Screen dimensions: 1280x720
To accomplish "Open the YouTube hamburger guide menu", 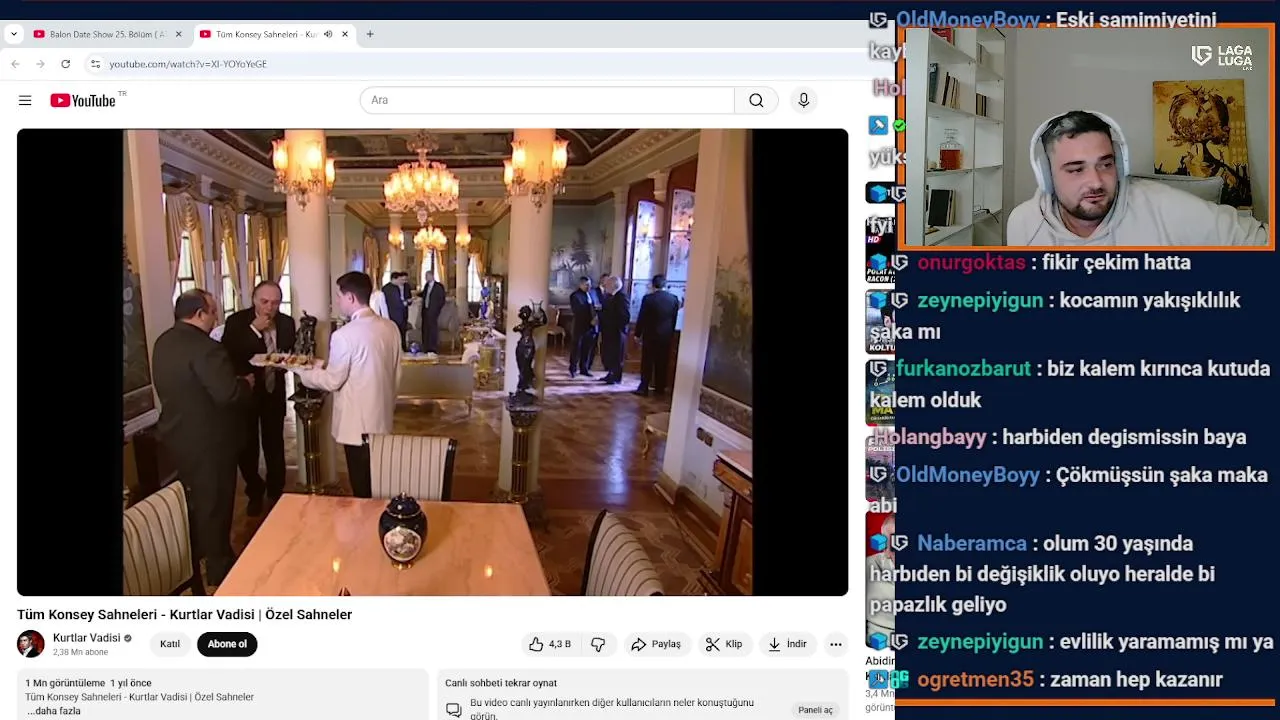I will [x=25, y=100].
